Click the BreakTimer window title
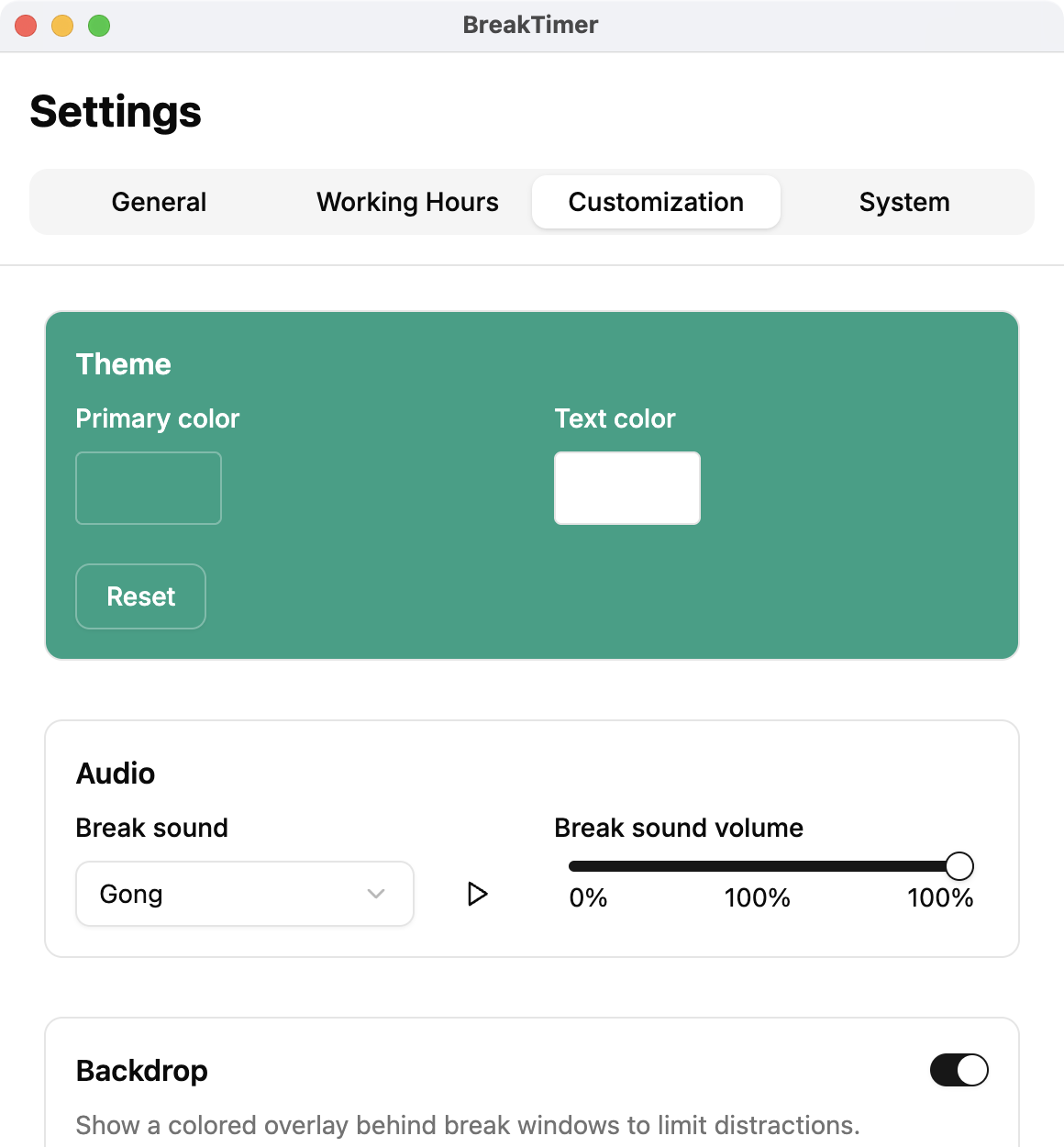This screenshot has height=1147, width=1064. click(x=530, y=25)
